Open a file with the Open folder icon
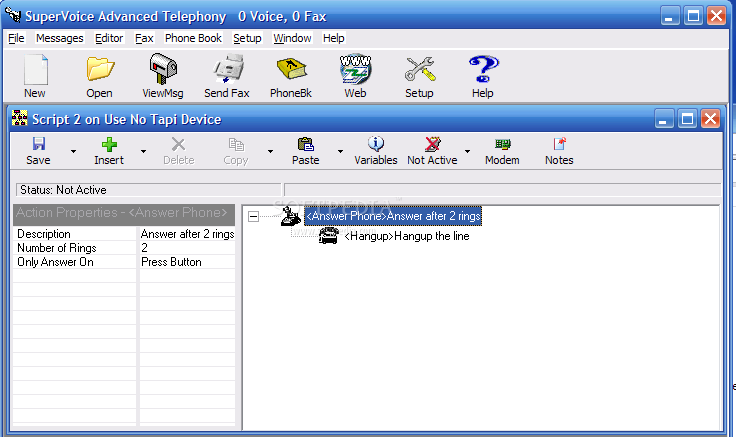The image size is (736, 437). click(100, 69)
